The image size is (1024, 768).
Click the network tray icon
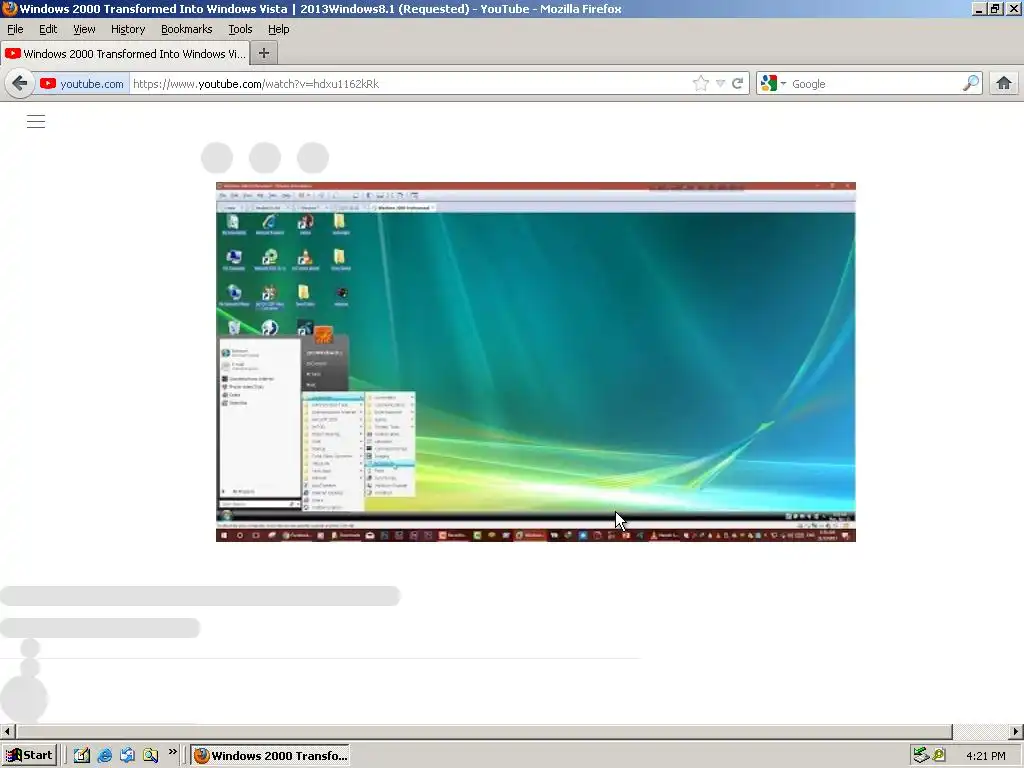click(x=921, y=755)
